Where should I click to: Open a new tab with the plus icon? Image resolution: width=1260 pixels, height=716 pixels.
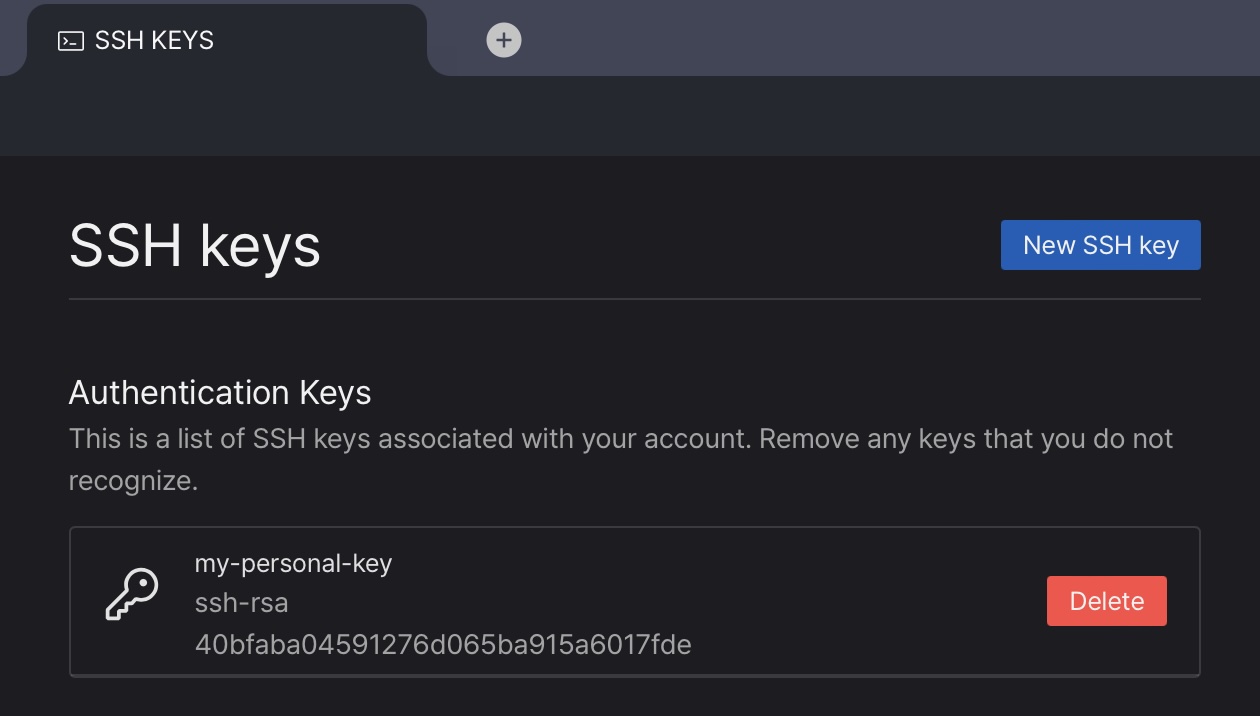504,40
